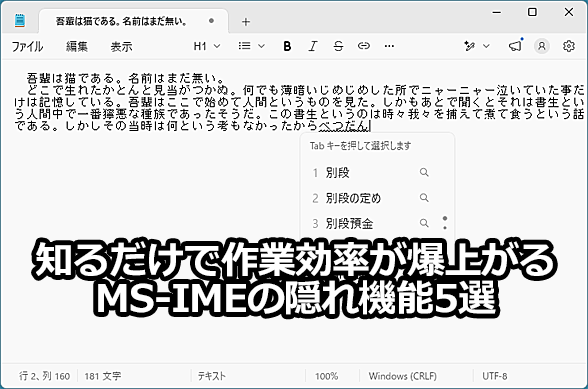Image resolution: width=588 pixels, height=389 pixels.
Task: Open the 編集 menu
Action: (77, 47)
